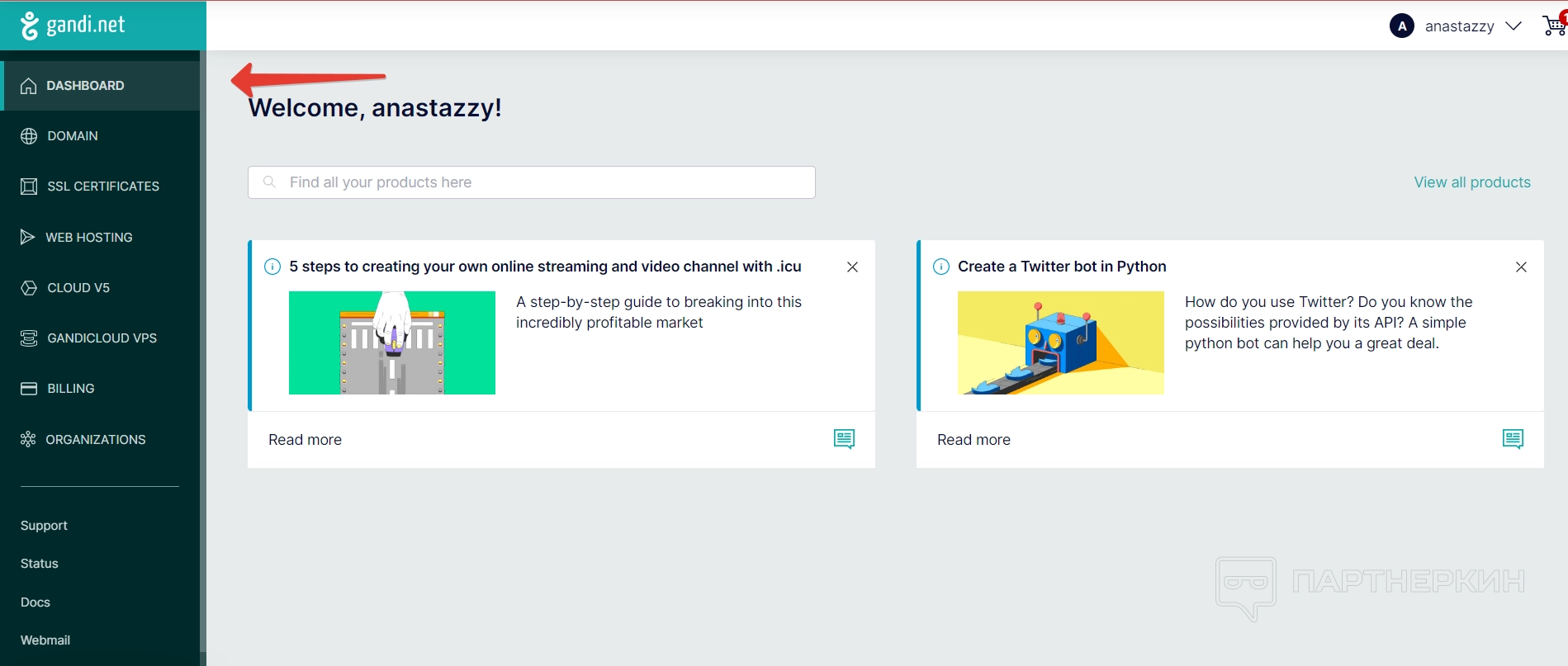Open the shopping cart

(1555, 25)
